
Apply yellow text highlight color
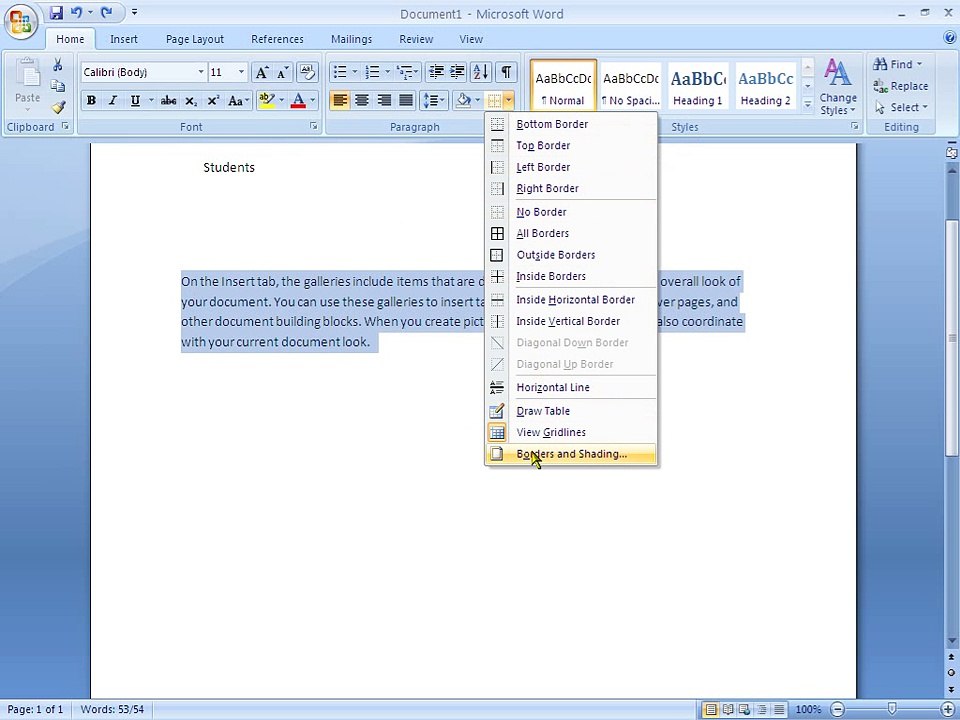pyautogui.click(x=266, y=100)
